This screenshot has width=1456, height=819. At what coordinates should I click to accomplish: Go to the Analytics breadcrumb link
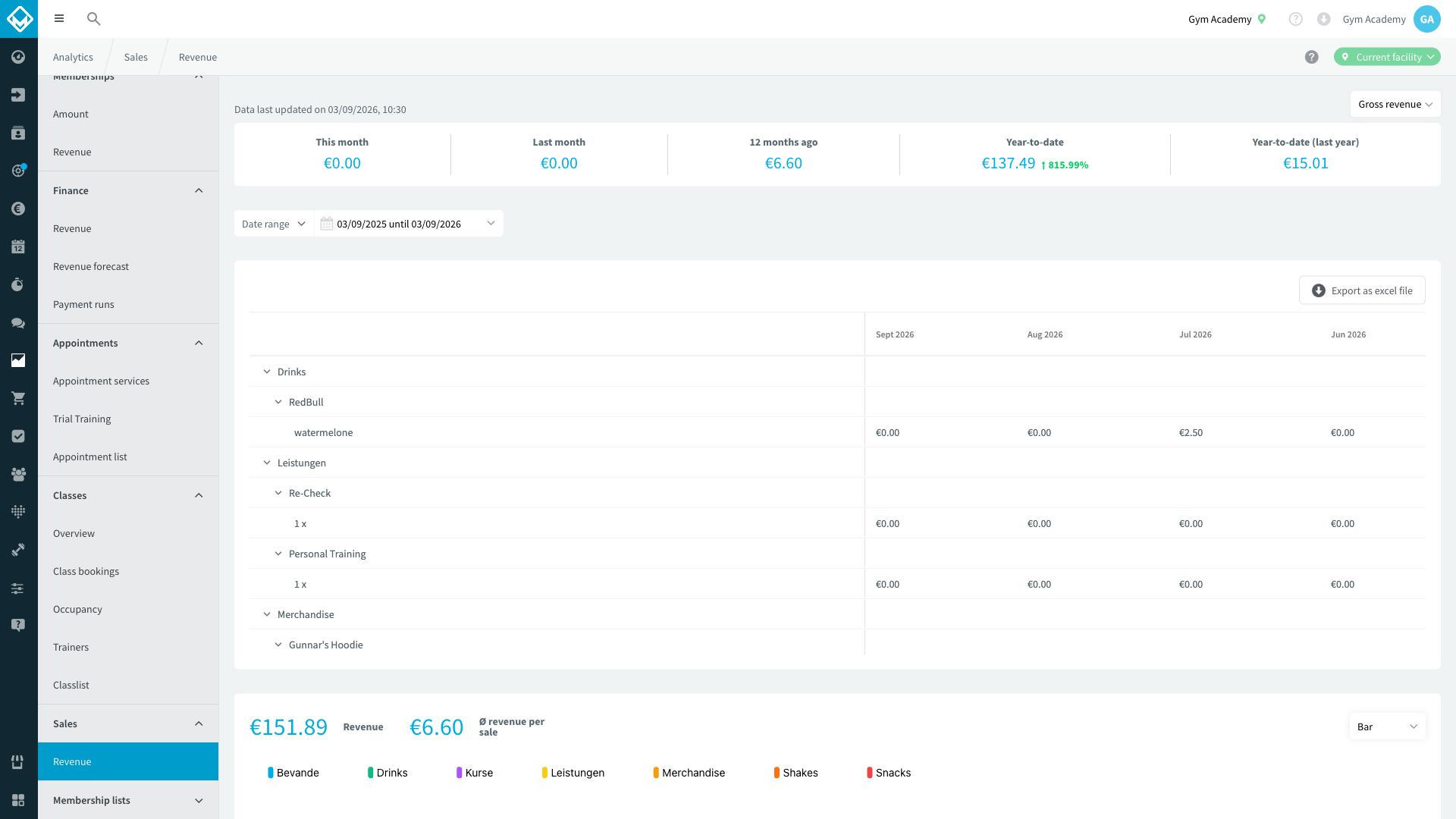point(73,58)
